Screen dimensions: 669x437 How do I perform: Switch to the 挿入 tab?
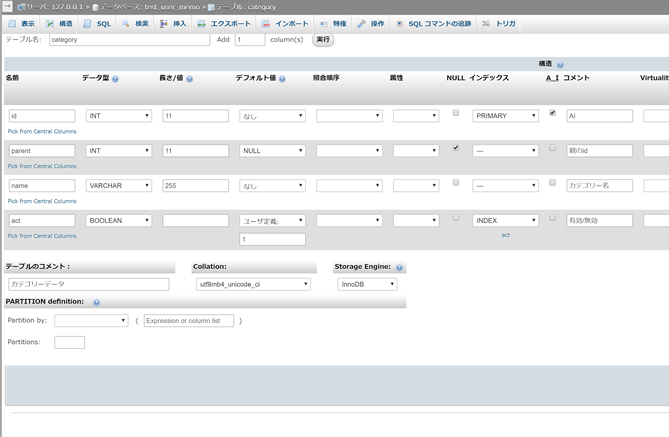pos(173,24)
